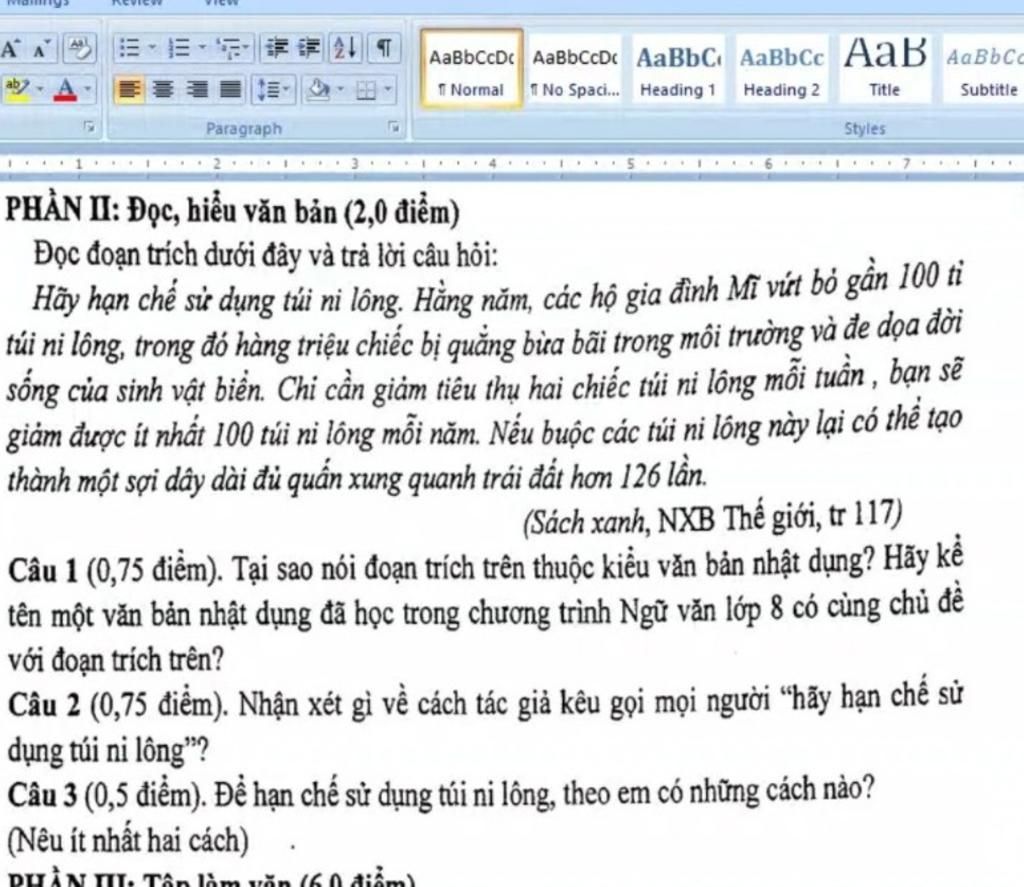Click the text 'với đoạn trích trên?'

[116, 660]
